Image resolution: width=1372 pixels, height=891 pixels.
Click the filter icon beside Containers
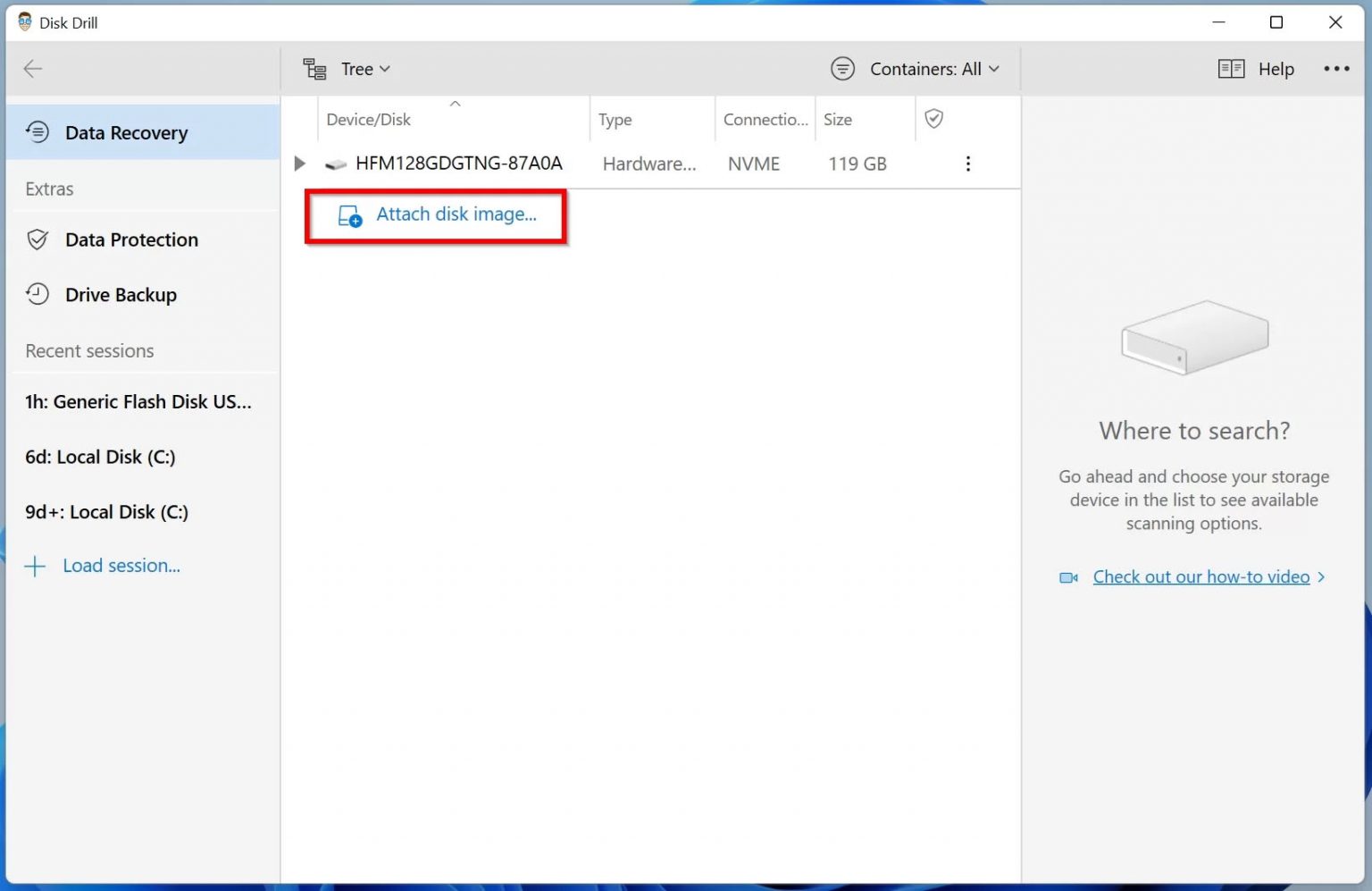coord(842,68)
